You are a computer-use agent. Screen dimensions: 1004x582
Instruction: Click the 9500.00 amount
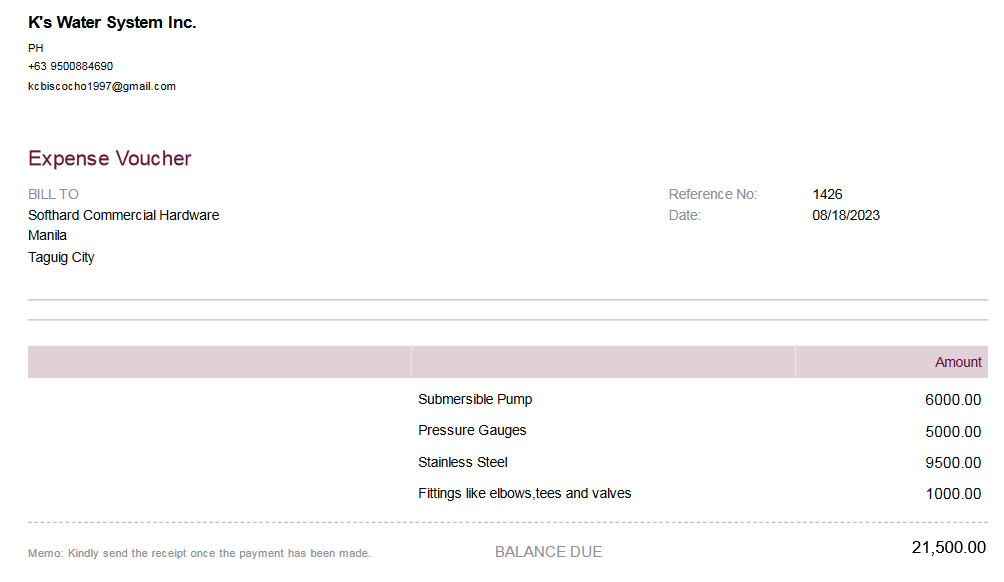pyautogui.click(x=952, y=463)
